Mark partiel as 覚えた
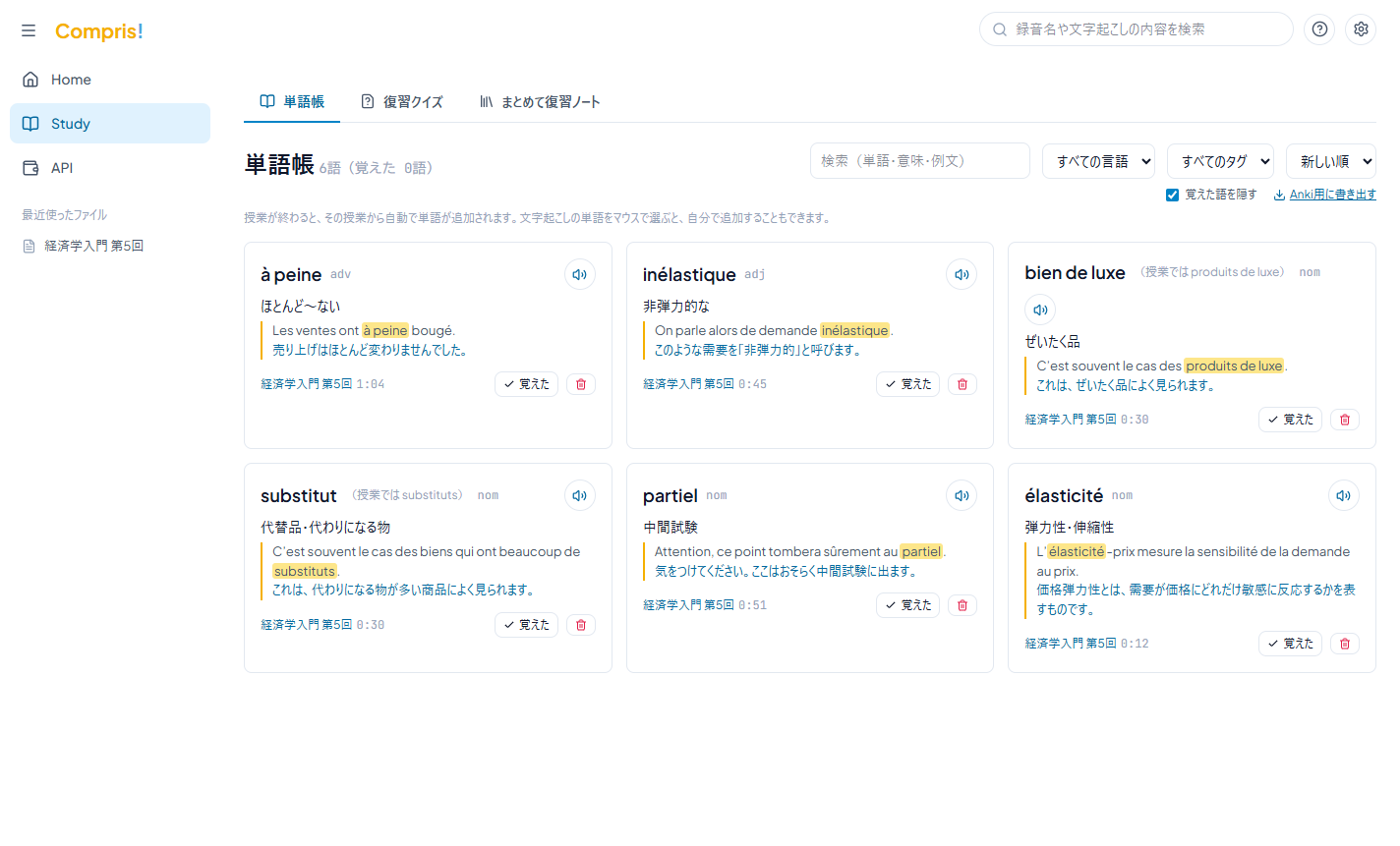Image resolution: width=1400 pixels, height=846 pixels. 907,605
